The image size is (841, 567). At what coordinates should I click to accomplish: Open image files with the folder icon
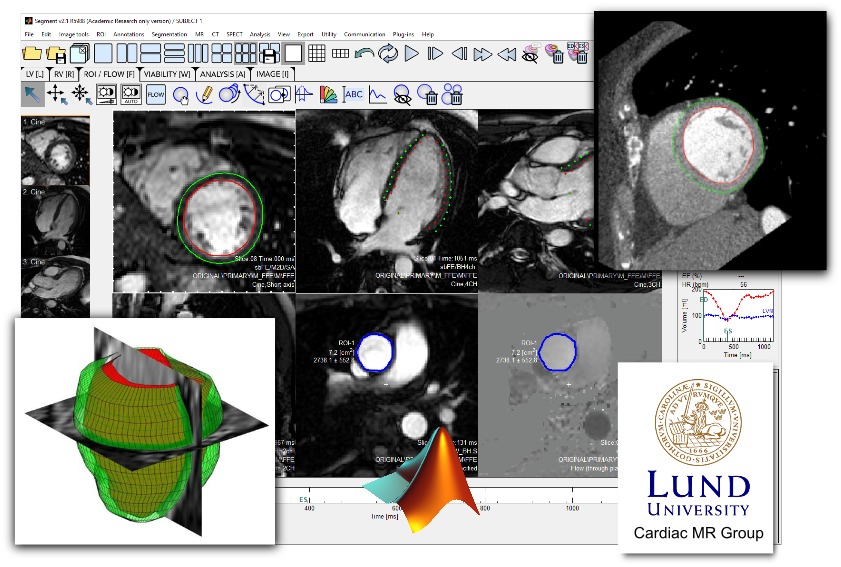tap(32, 53)
